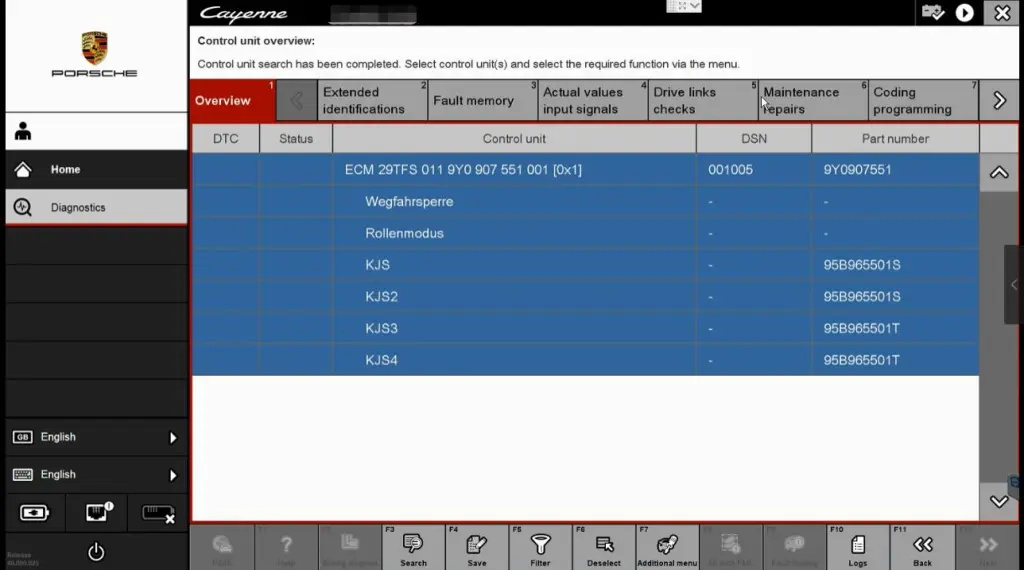Open the Filter funnel tool
1024x570 pixels.
coord(540,546)
